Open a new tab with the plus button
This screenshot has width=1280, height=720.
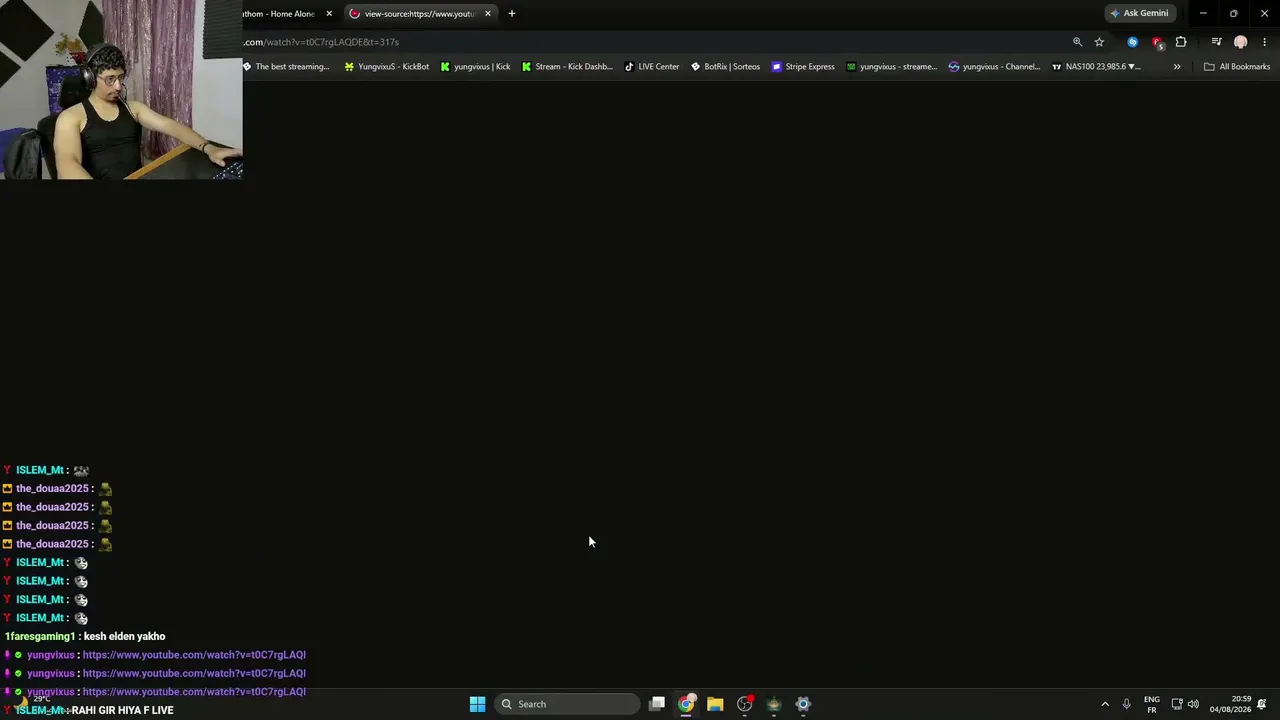pos(511,13)
